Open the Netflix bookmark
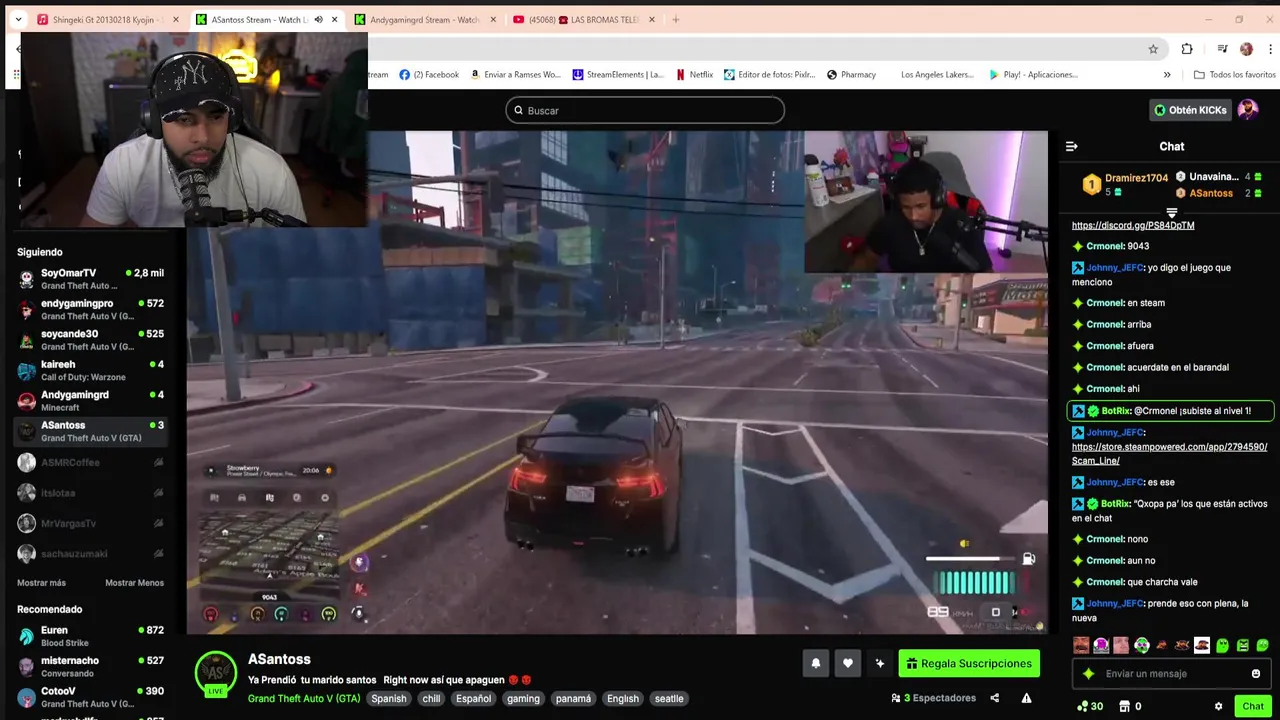Screen dimensions: 1280x720 pyautogui.click(x=694, y=74)
